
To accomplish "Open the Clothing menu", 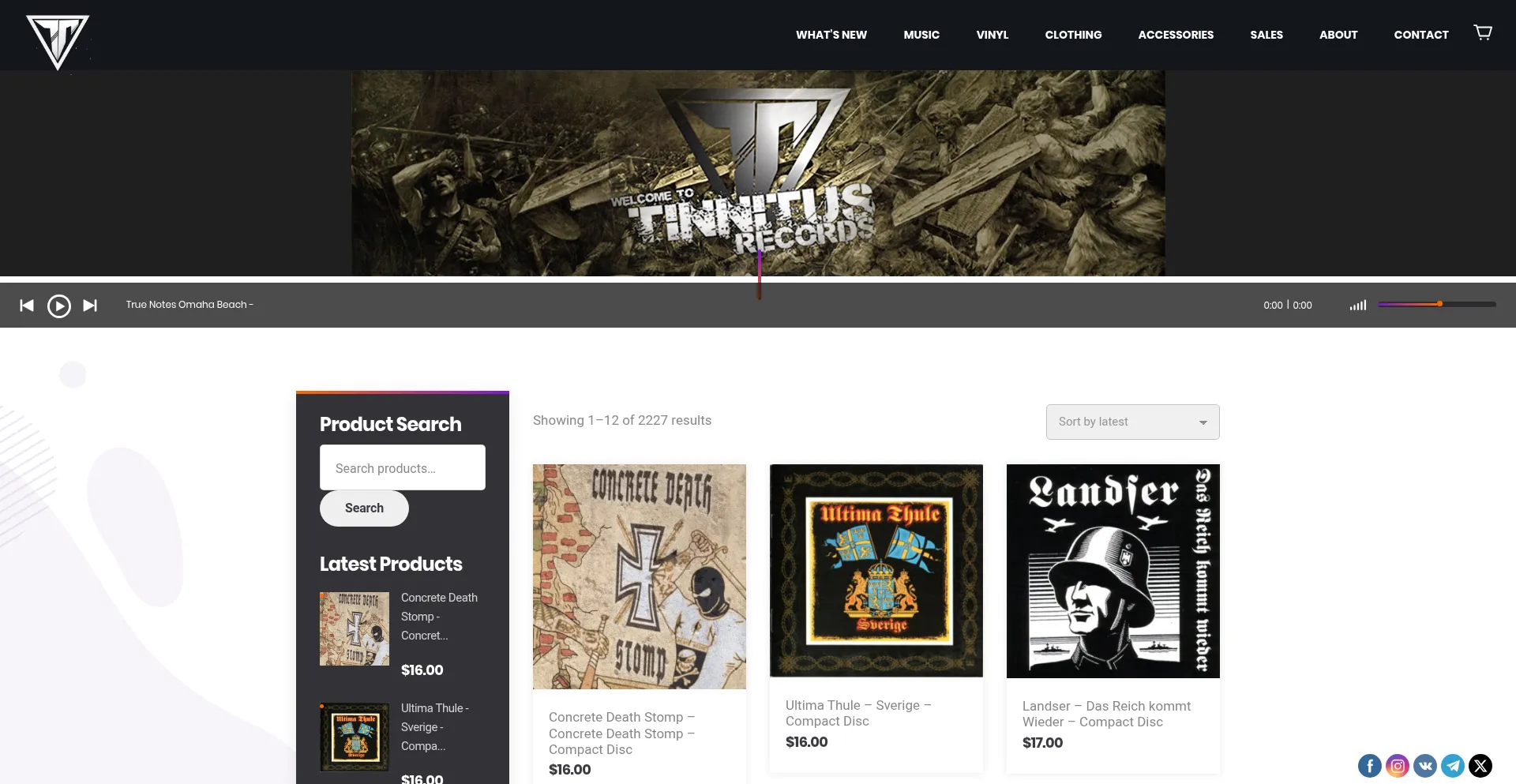I will (1073, 35).
